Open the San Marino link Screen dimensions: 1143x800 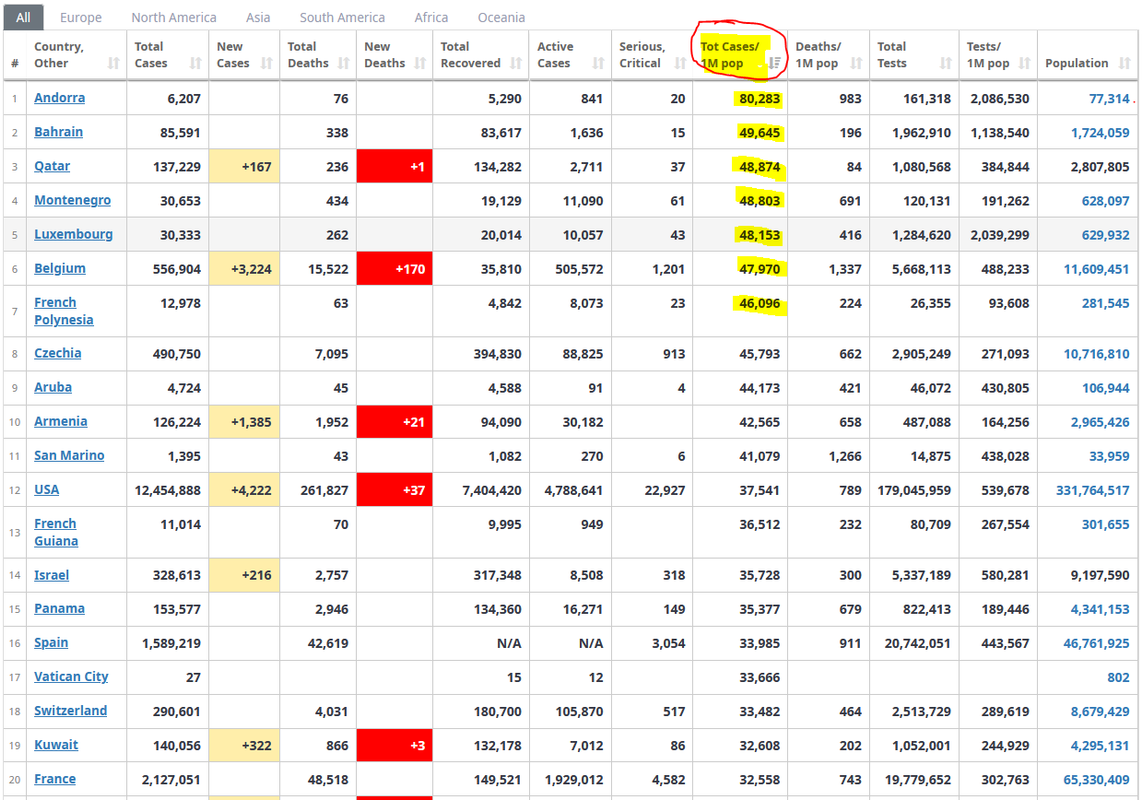[x=69, y=456]
